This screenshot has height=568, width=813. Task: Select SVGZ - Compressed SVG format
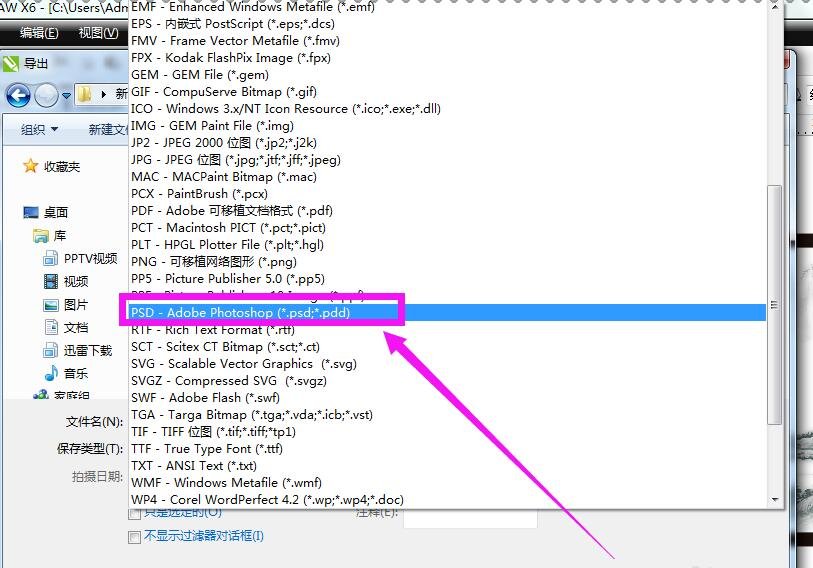point(447,381)
